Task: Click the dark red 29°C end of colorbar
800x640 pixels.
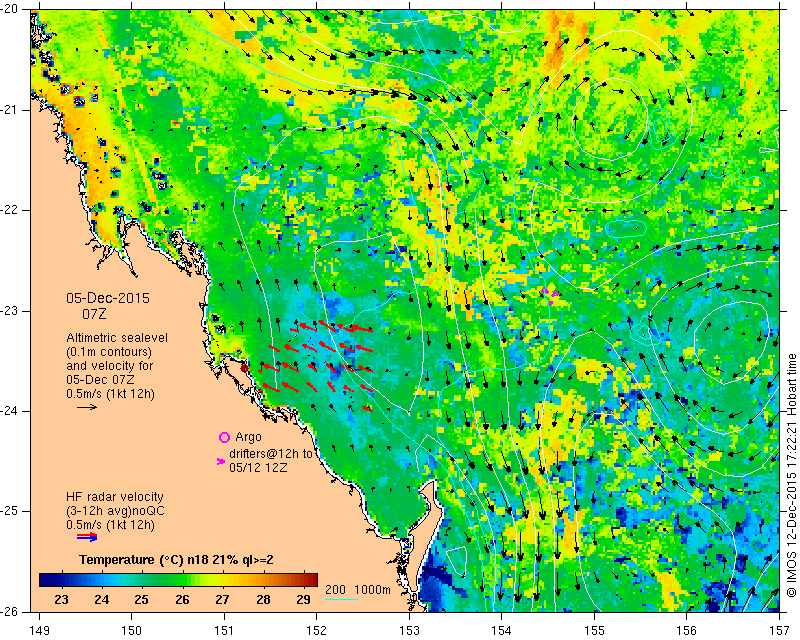Action: click(310, 580)
